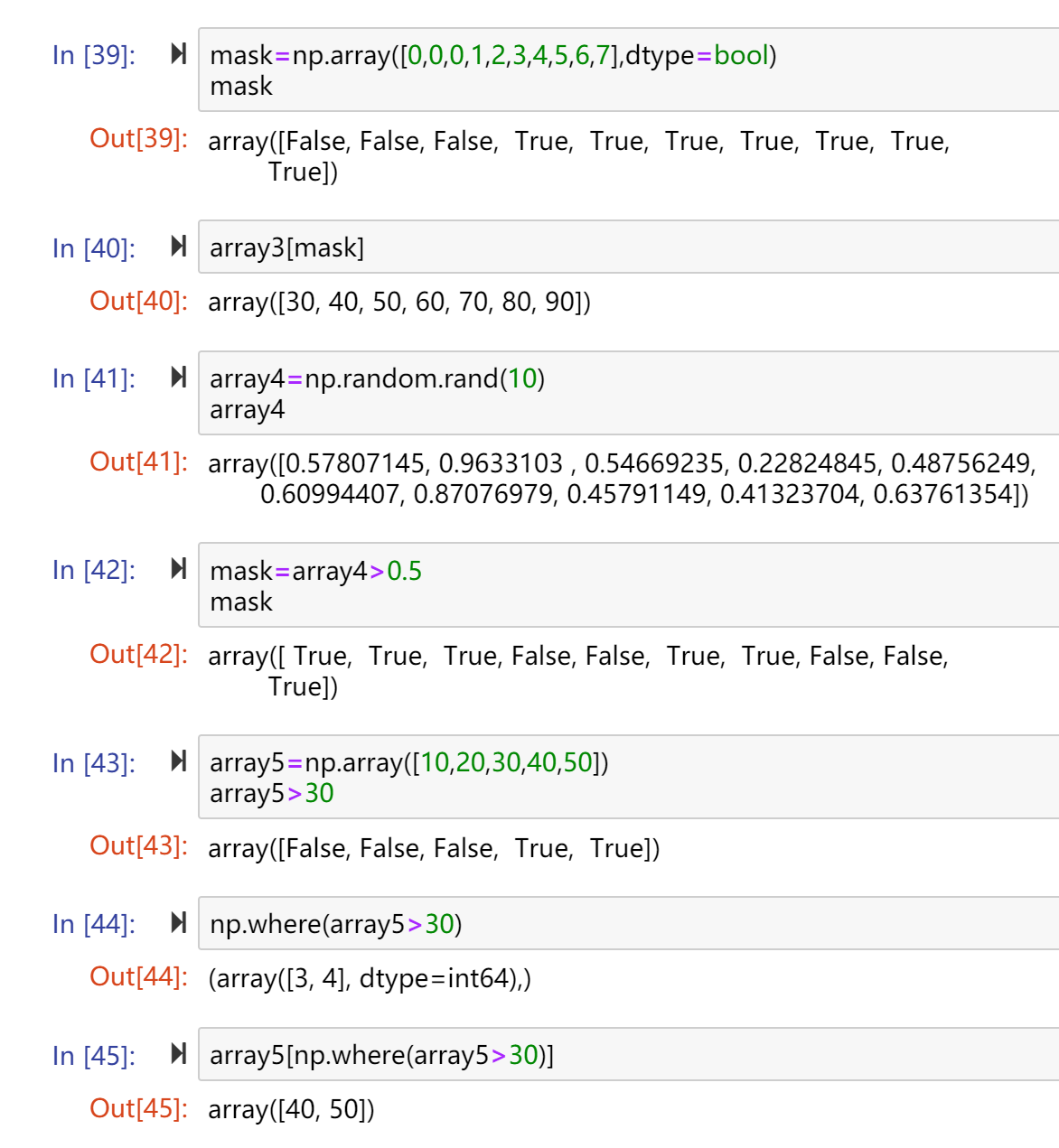Select In [44] prompt label

(94, 924)
